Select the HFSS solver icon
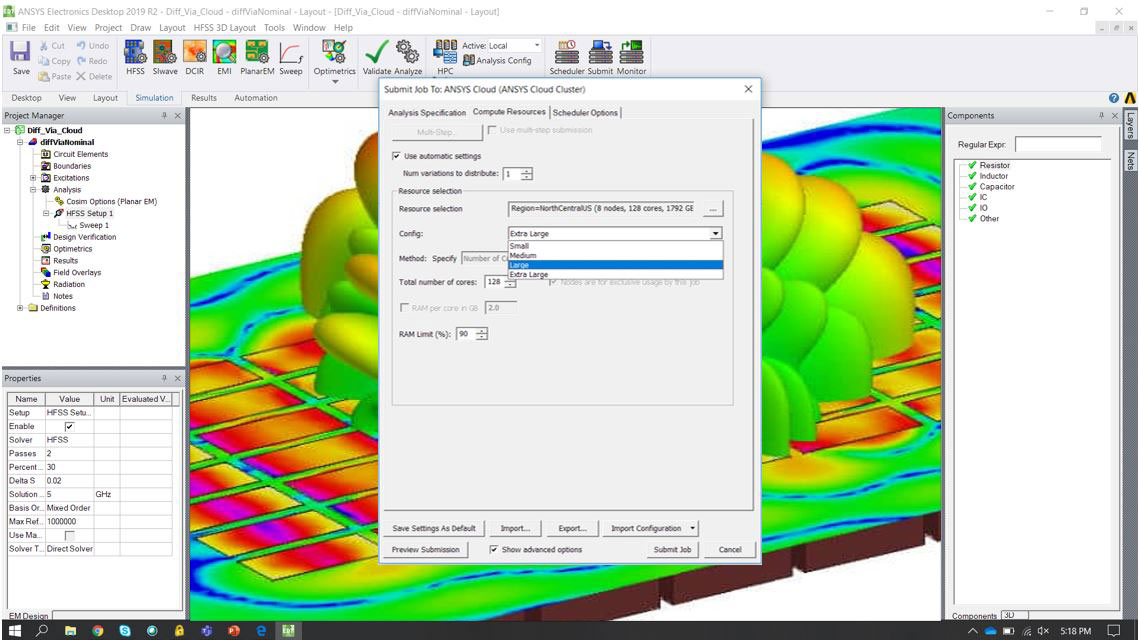This screenshot has height=640, width=1139. pos(135,57)
